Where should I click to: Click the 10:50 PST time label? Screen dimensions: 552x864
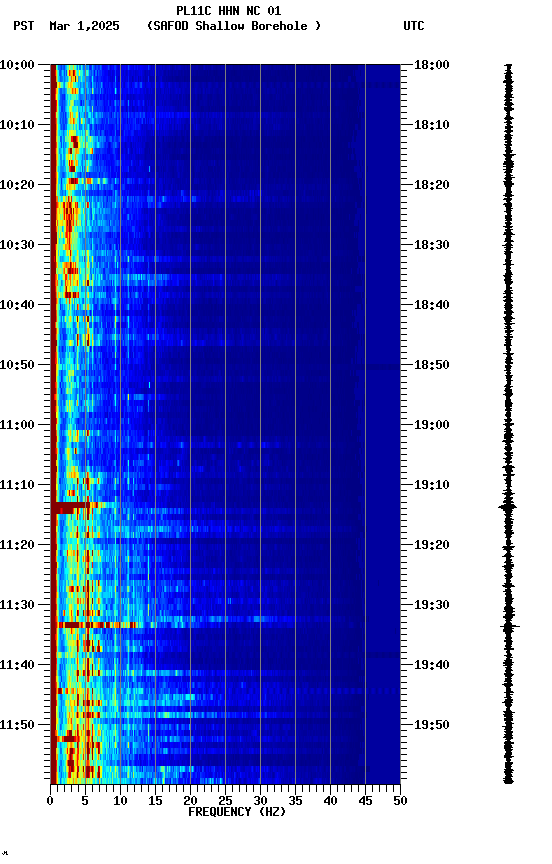pos(17,365)
